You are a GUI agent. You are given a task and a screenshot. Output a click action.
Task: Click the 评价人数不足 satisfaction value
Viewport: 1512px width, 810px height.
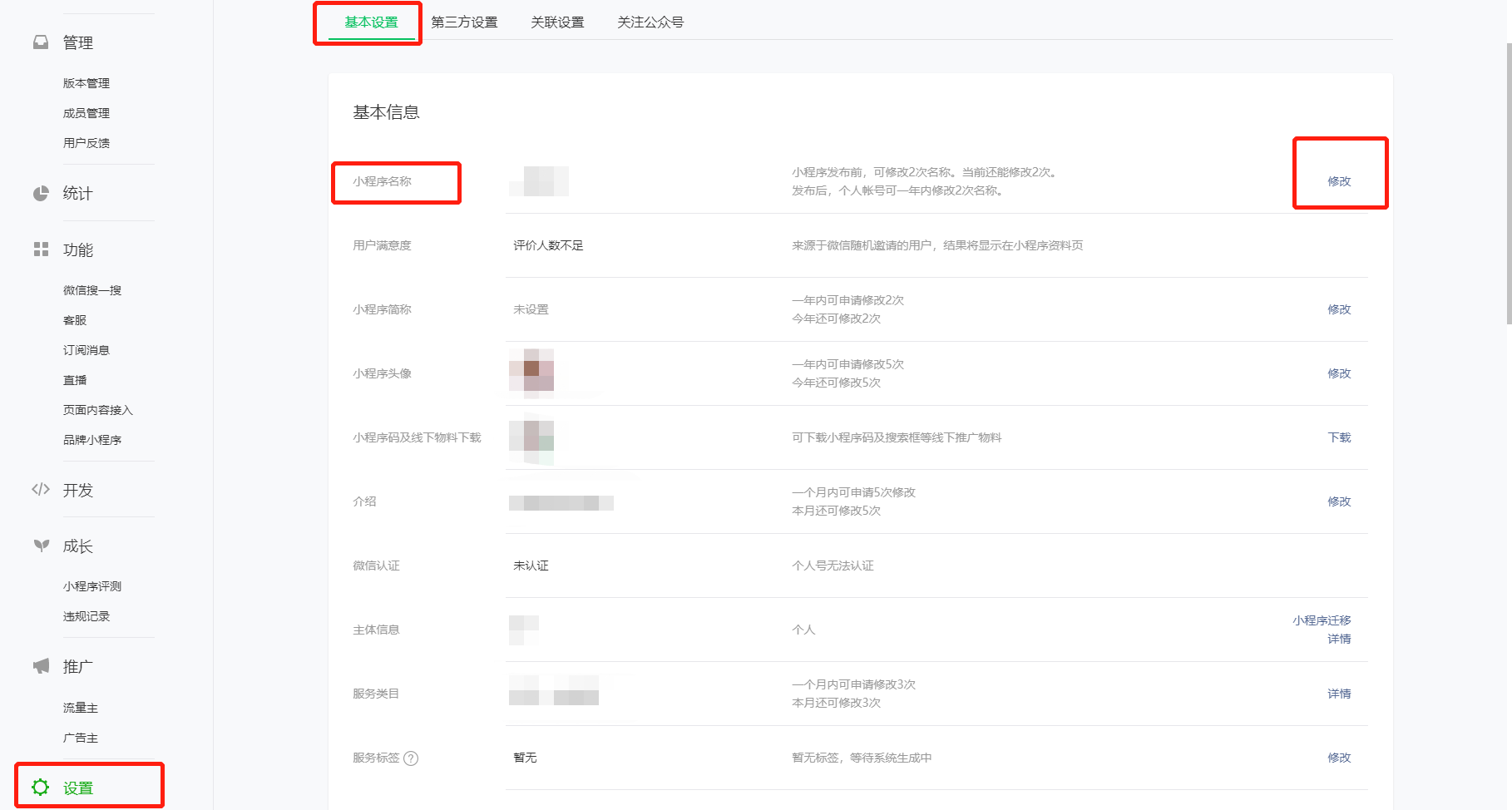pyautogui.click(x=548, y=245)
